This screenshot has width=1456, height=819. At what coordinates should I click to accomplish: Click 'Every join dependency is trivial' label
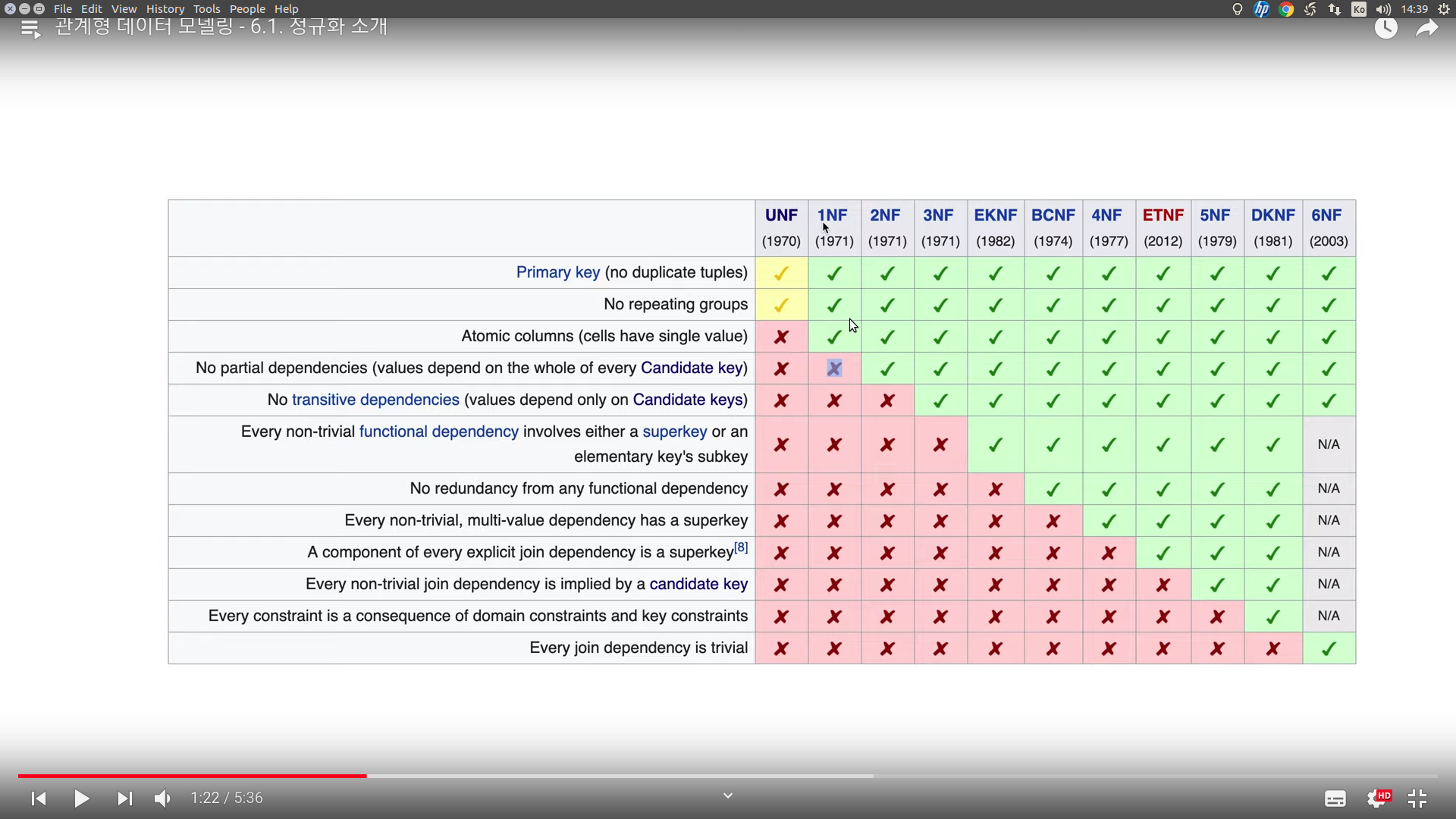pyautogui.click(x=639, y=648)
